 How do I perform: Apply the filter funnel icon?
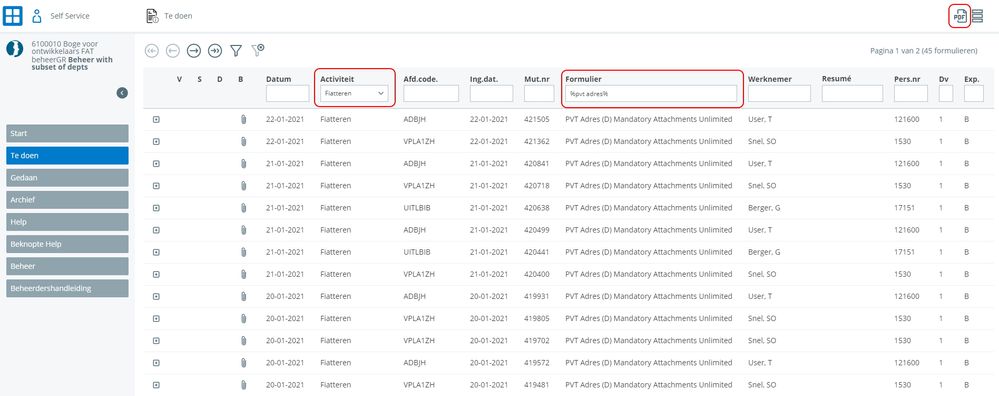point(236,51)
